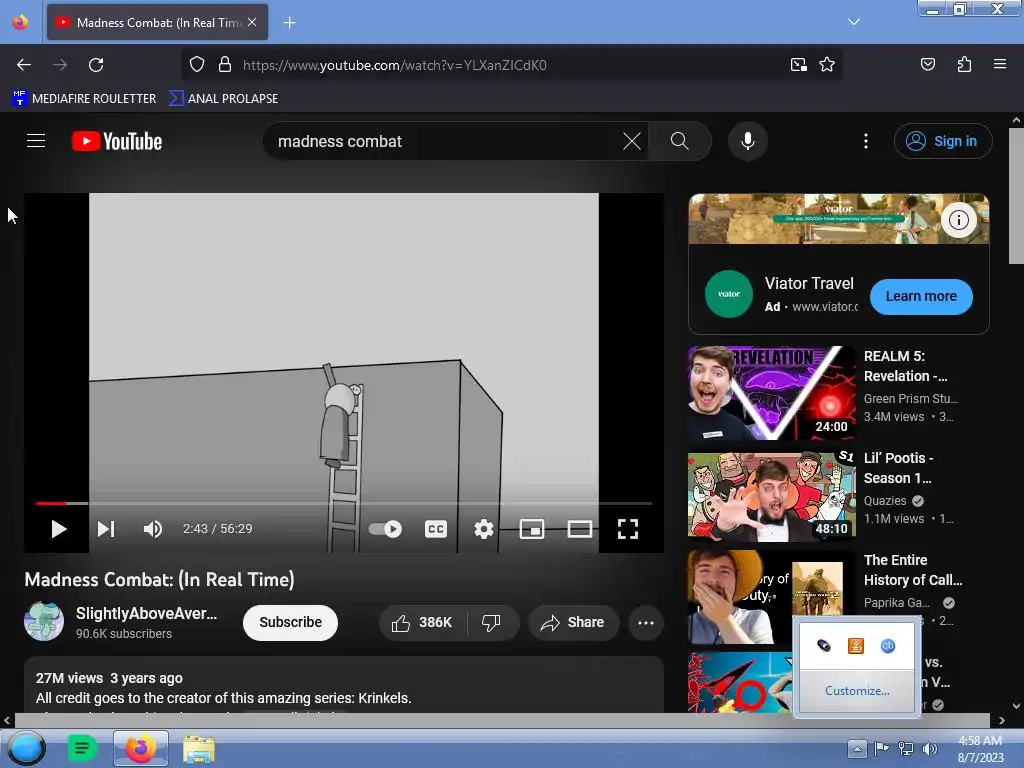Click the Sign in button

pyautogui.click(x=942, y=141)
